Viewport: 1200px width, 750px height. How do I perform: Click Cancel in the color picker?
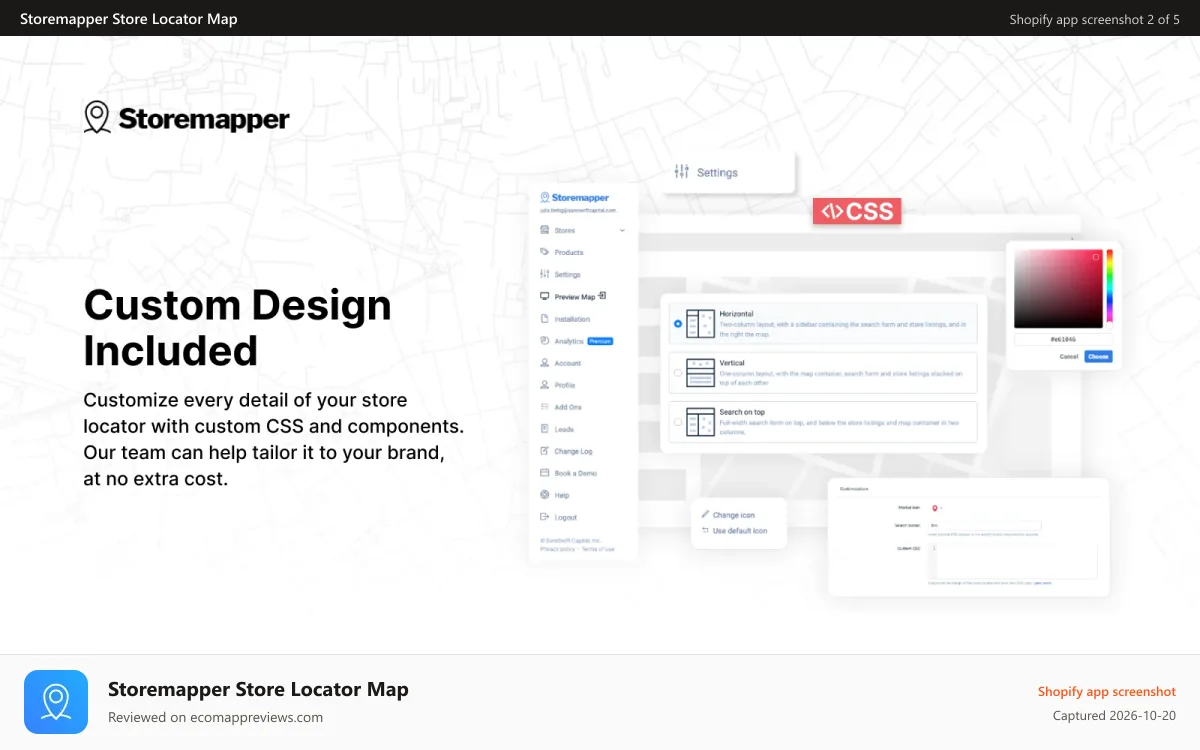(1069, 357)
